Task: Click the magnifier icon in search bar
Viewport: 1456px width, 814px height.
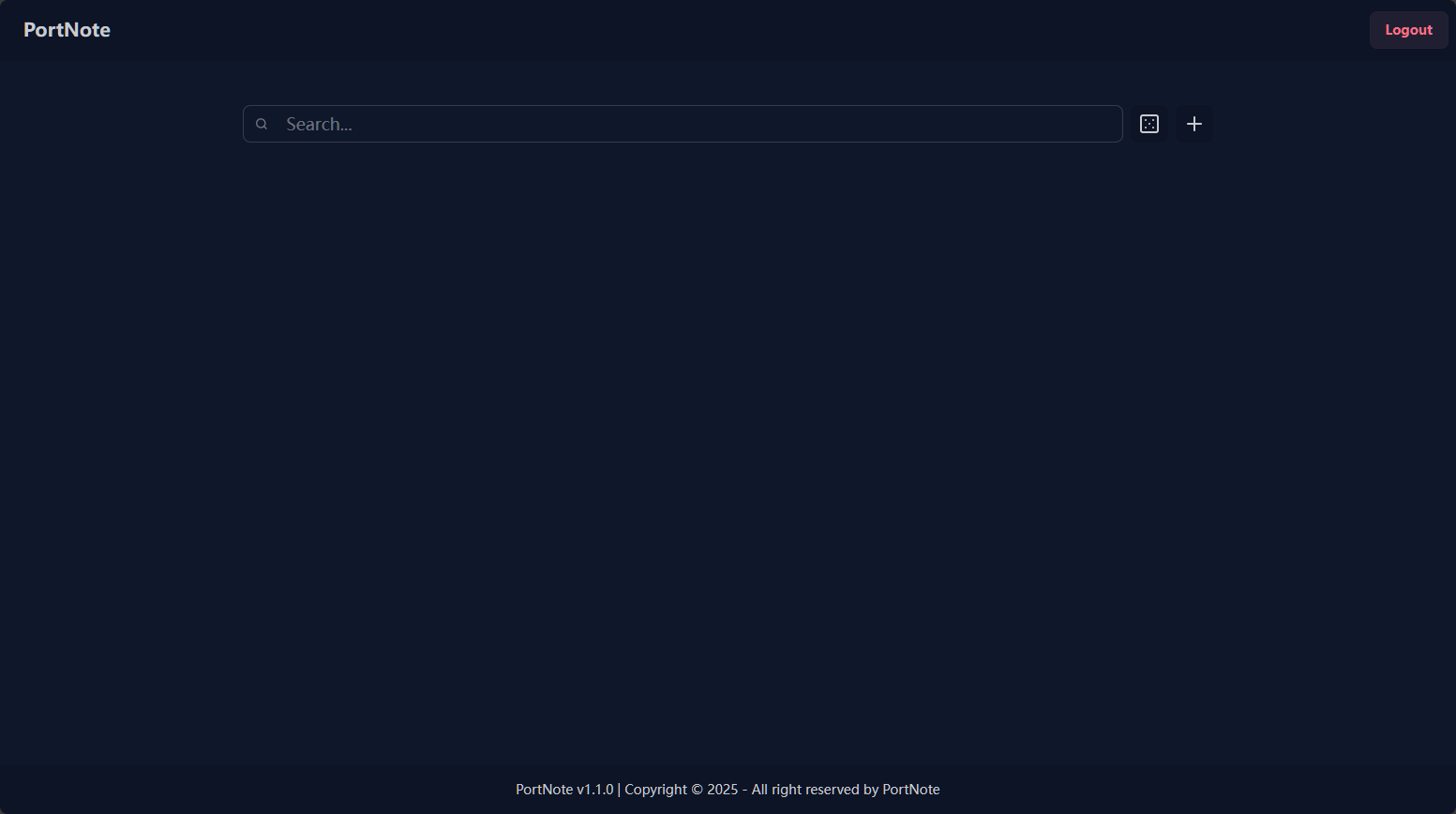Action: coord(262,124)
